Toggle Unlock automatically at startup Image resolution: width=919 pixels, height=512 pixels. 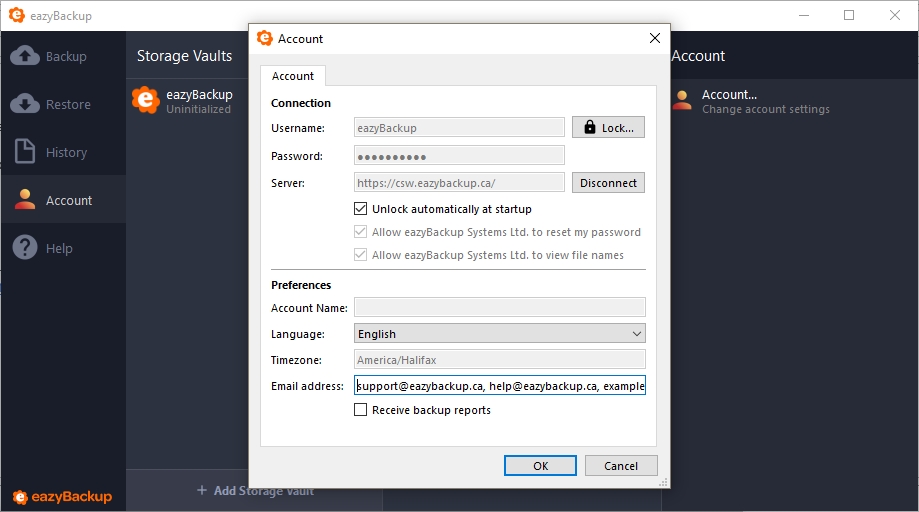(360, 209)
